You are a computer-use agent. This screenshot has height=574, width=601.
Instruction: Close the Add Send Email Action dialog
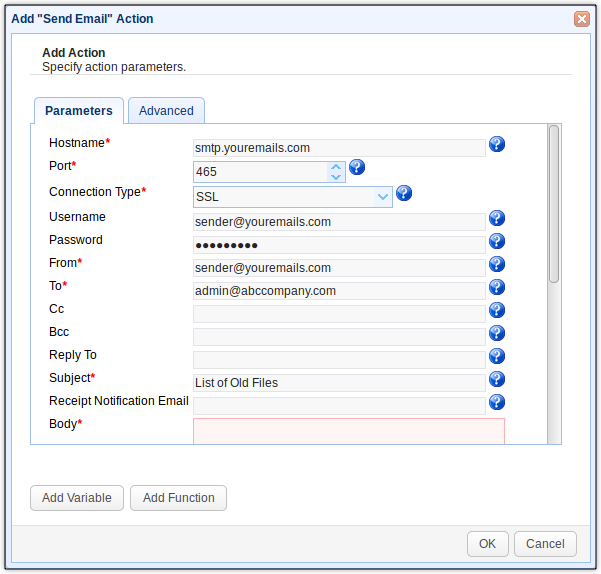click(581, 19)
